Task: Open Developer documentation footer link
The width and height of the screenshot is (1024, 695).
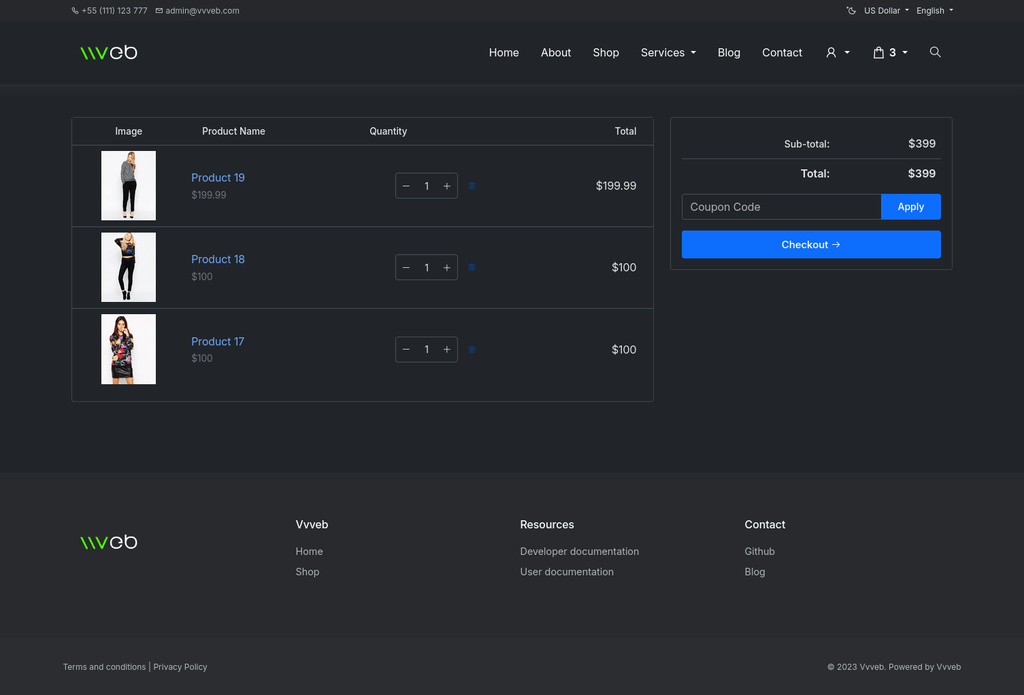Action: (579, 551)
